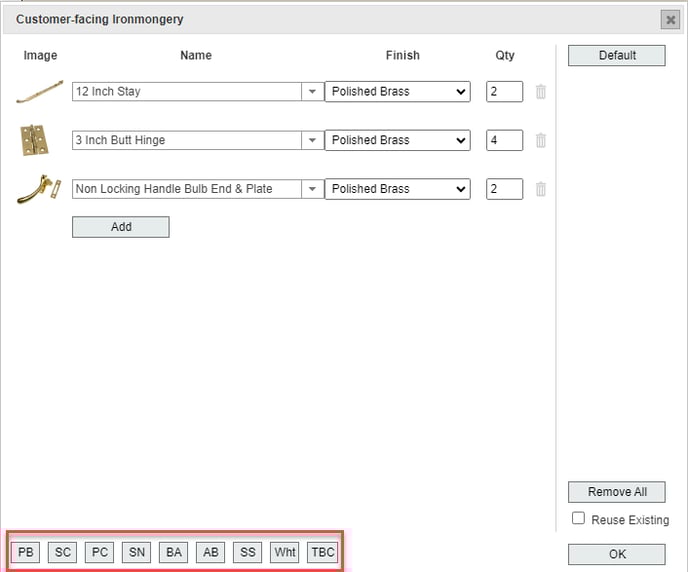The width and height of the screenshot is (688, 572).
Task: Delete the 12 Inch Stay row
Action: pyautogui.click(x=541, y=92)
